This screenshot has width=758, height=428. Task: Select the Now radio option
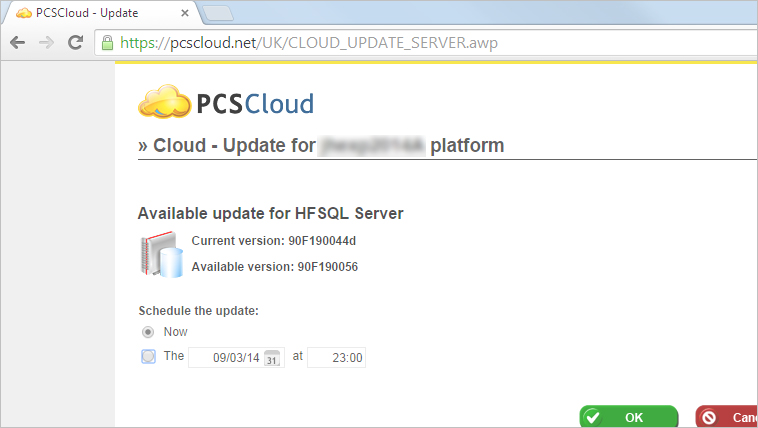[x=148, y=332]
